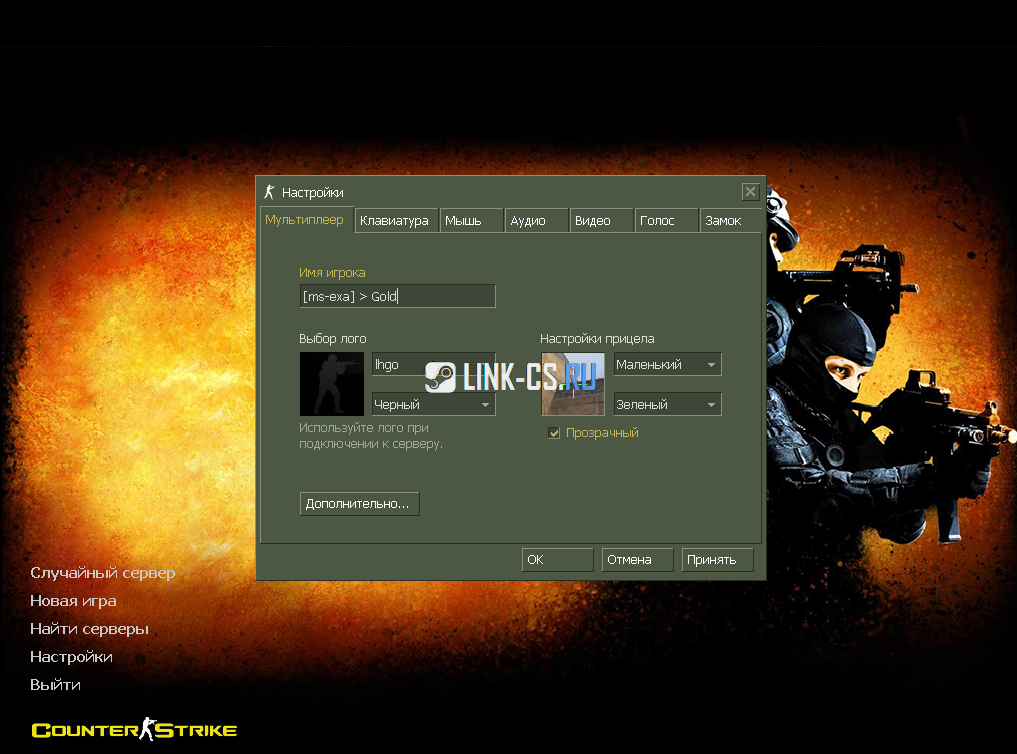Toggle the Прозрачный checkbox
Screen dimensions: 1017x754
coord(554,433)
